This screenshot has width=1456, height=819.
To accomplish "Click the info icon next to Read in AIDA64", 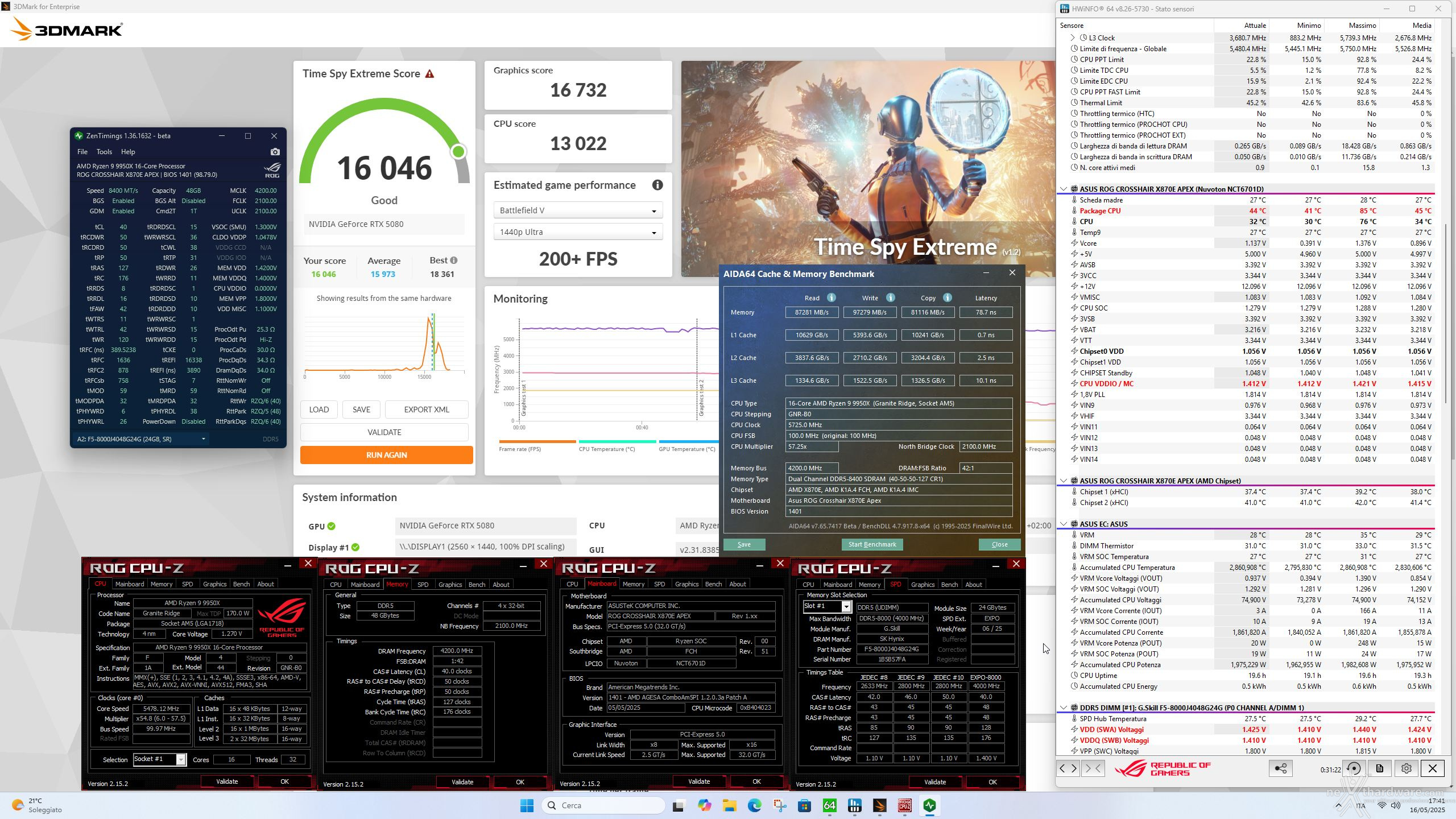I will (832, 297).
